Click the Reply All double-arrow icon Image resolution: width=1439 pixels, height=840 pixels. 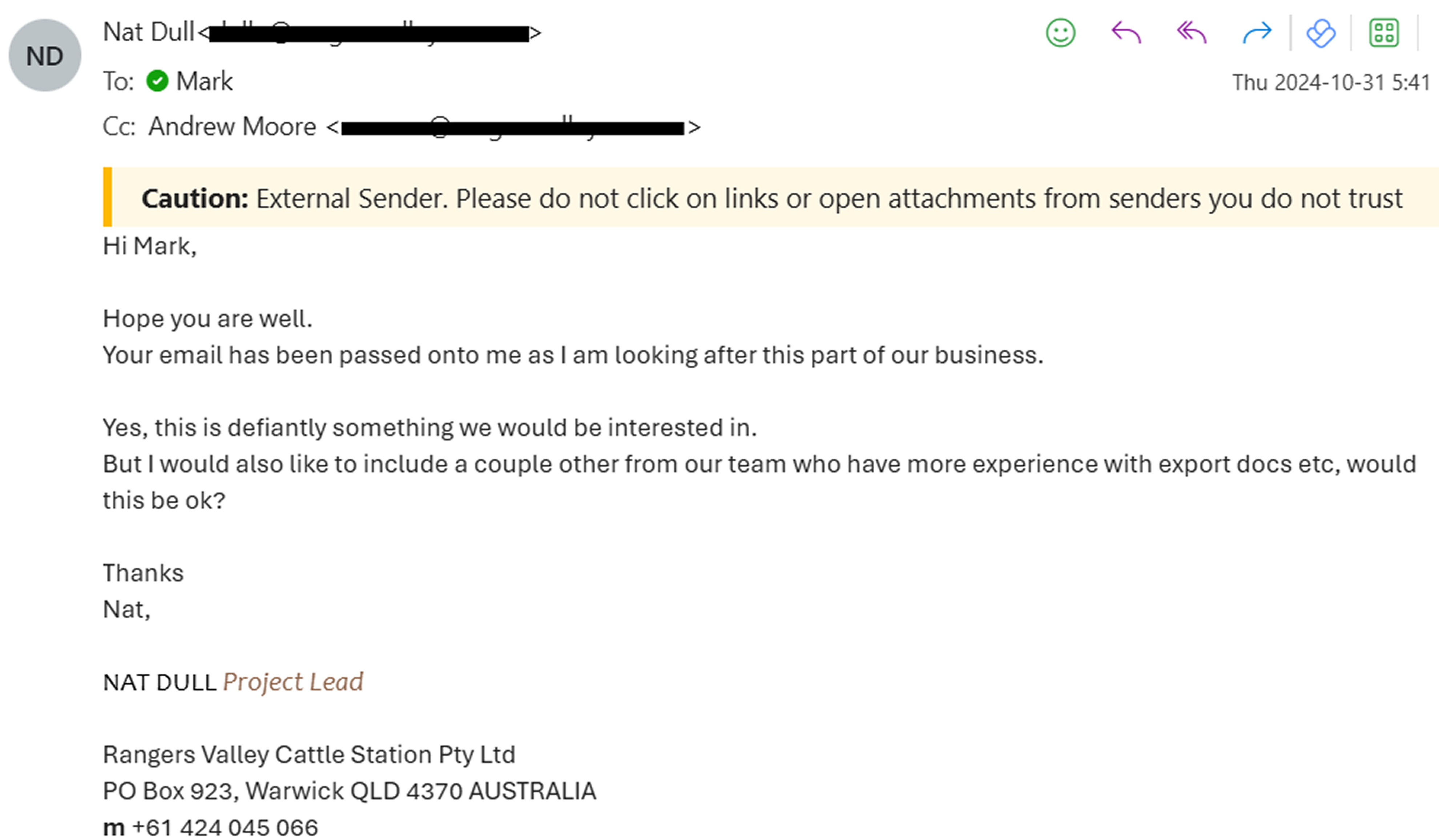click(1192, 33)
